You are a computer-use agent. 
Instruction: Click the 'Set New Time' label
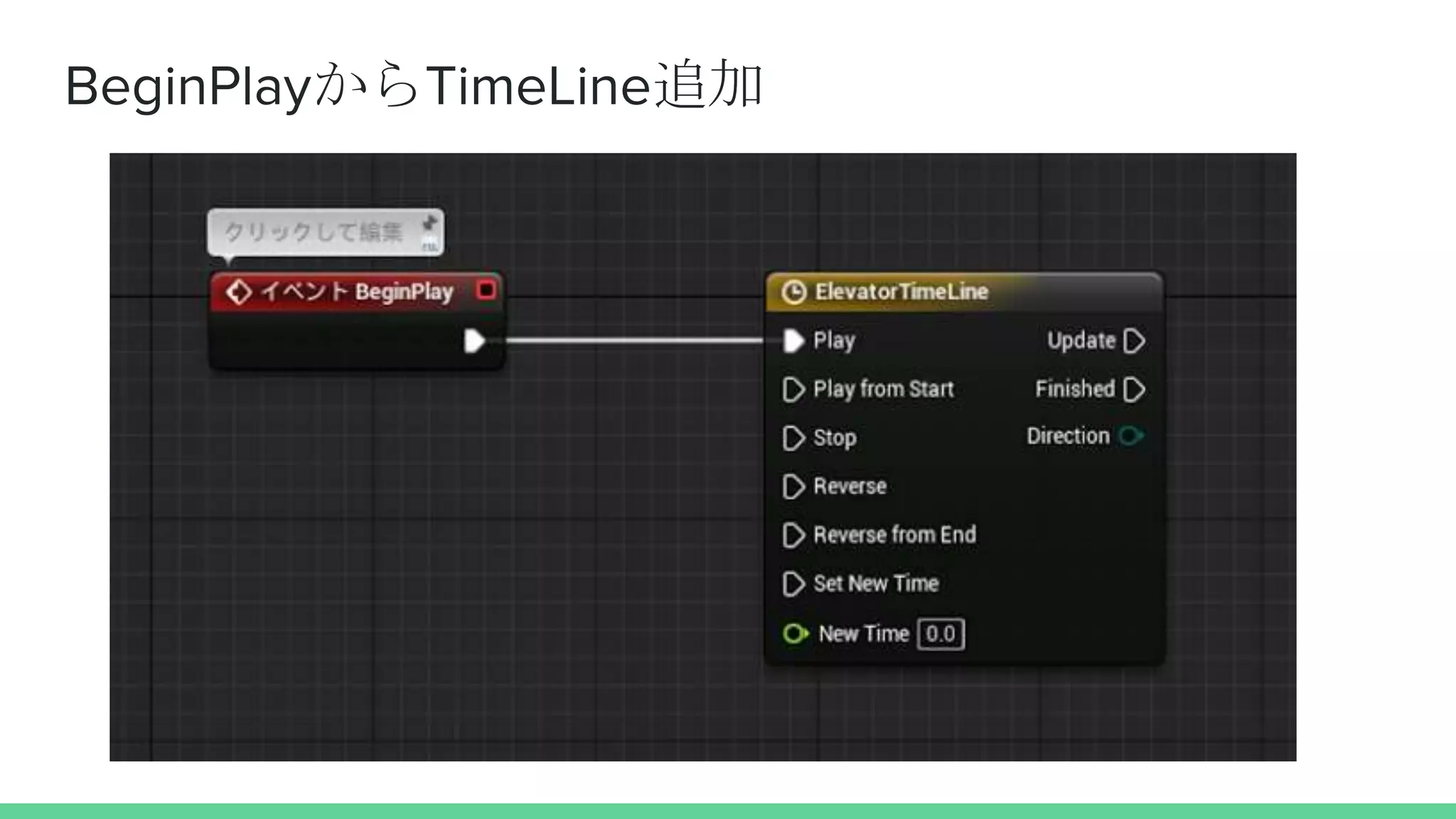click(876, 584)
